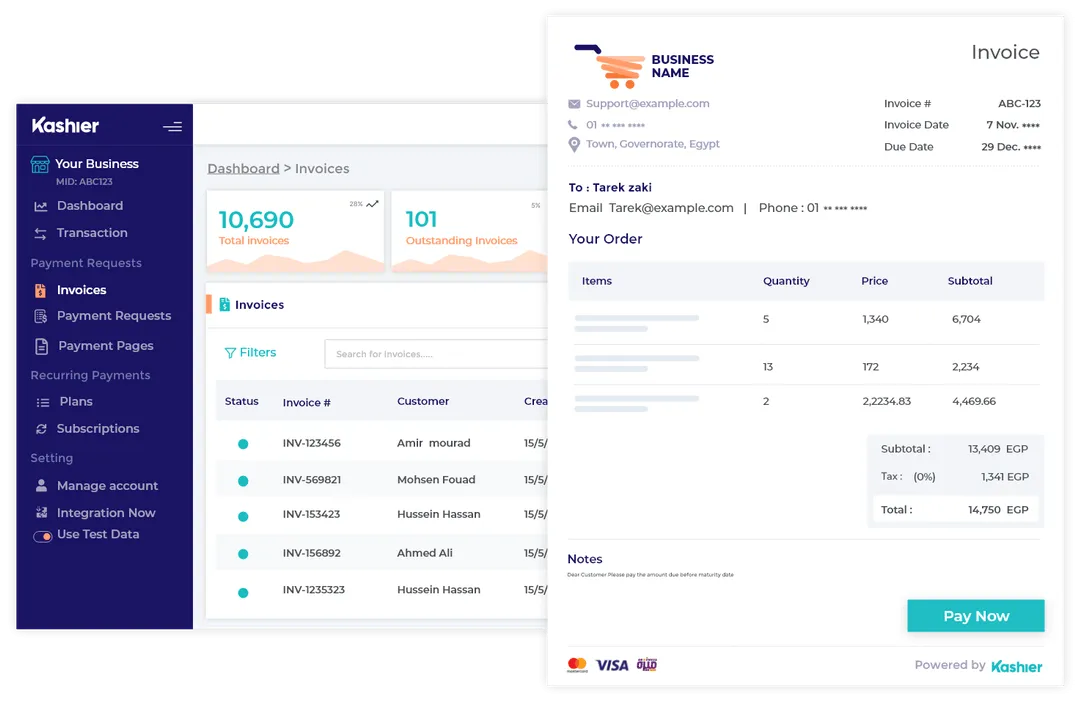Click the Support@example.com email address
The image size is (1080, 702).
point(647,103)
